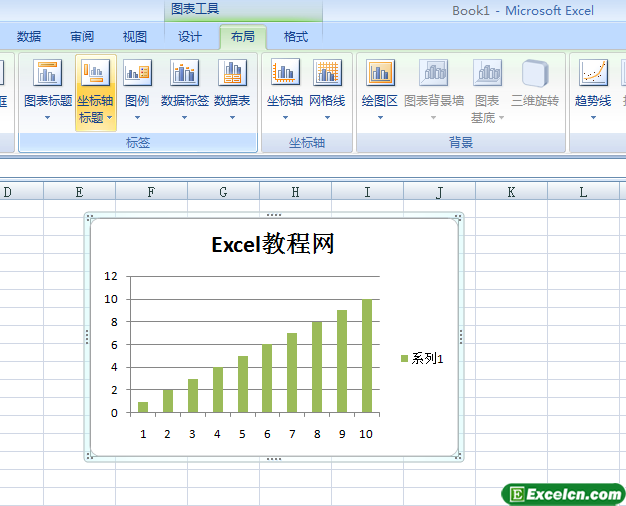Click the vertical axis label 6

[x=114, y=345]
